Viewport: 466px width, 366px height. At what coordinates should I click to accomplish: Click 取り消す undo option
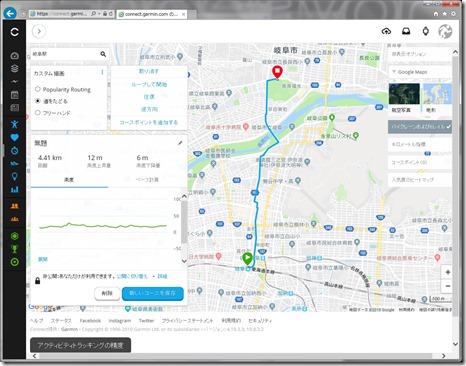tap(149, 71)
